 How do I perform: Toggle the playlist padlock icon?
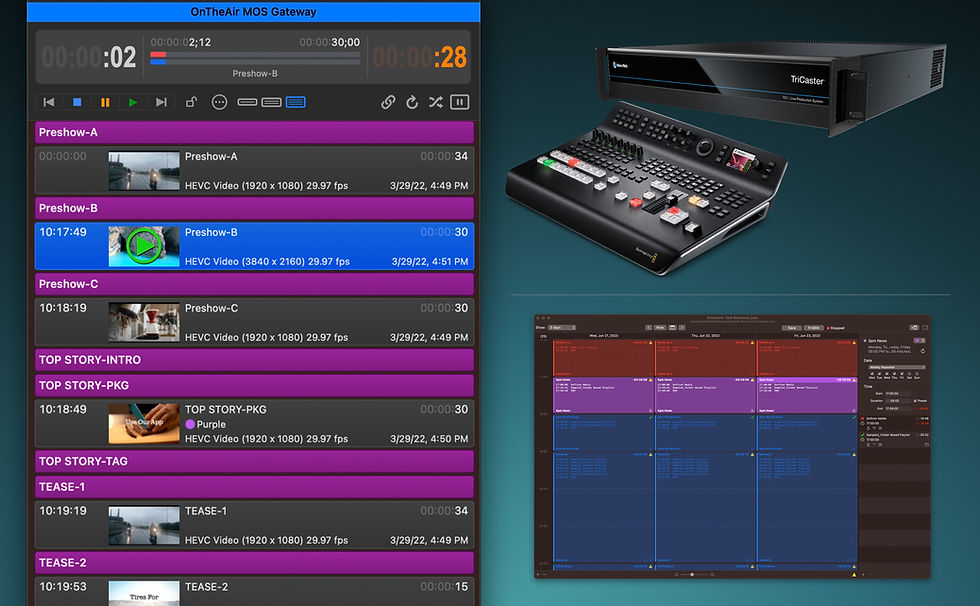coord(191,102)
